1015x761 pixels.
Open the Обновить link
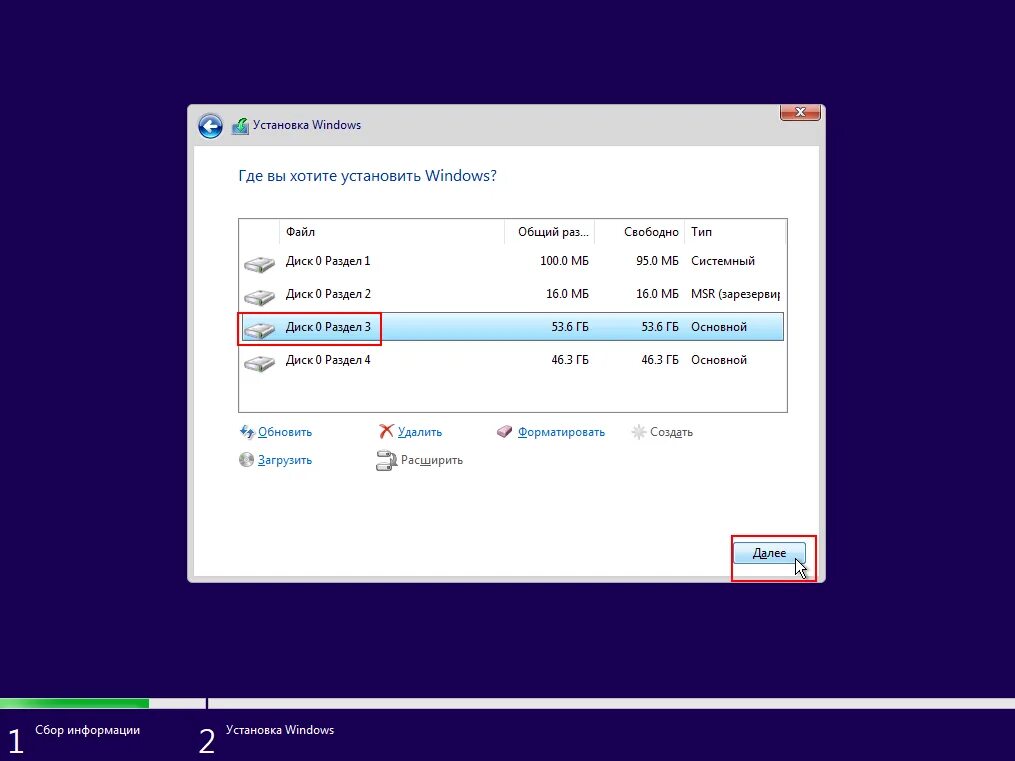pyautogui.click(x=285, y=432)
